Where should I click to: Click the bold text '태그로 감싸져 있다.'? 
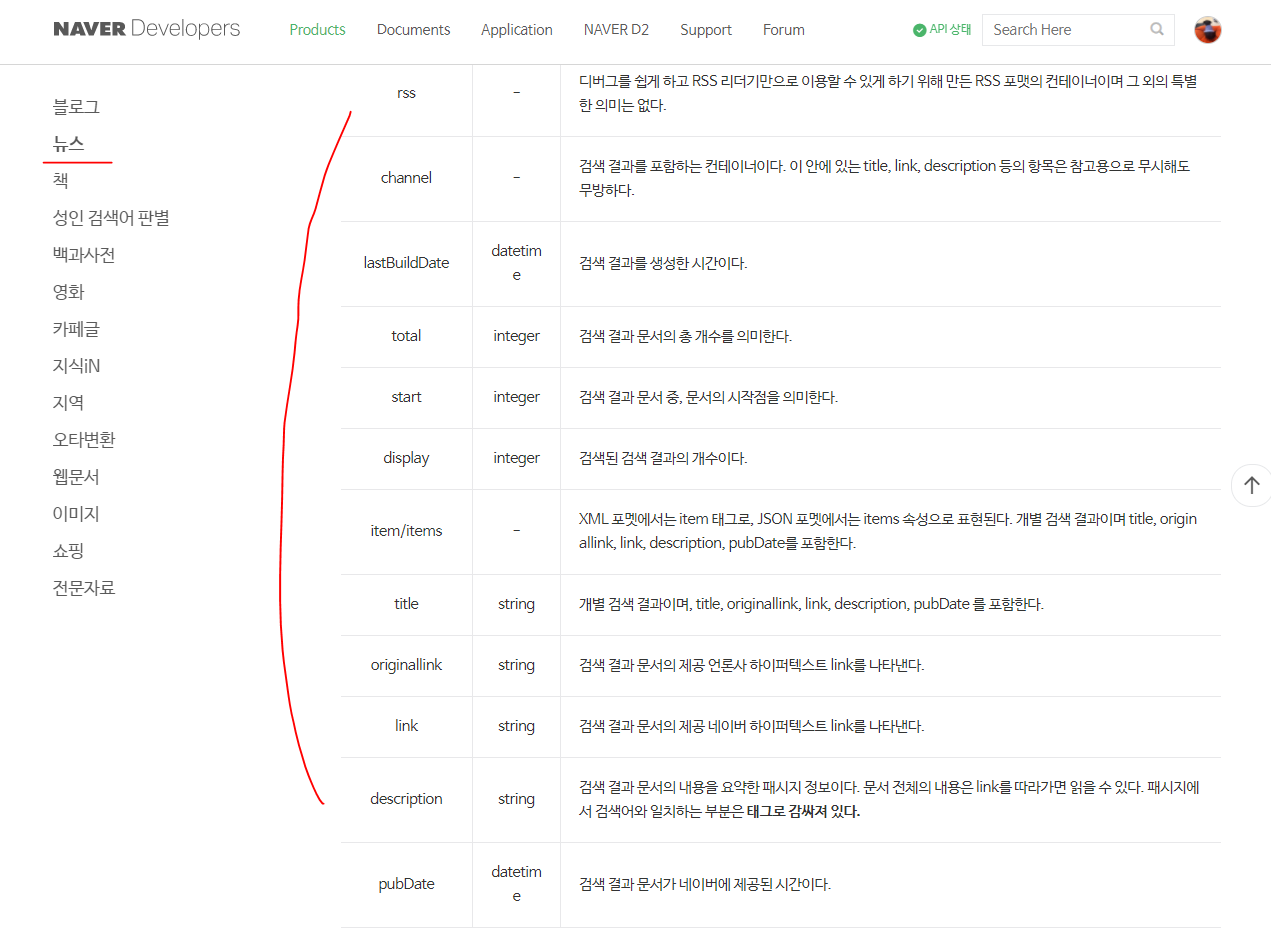803,811
